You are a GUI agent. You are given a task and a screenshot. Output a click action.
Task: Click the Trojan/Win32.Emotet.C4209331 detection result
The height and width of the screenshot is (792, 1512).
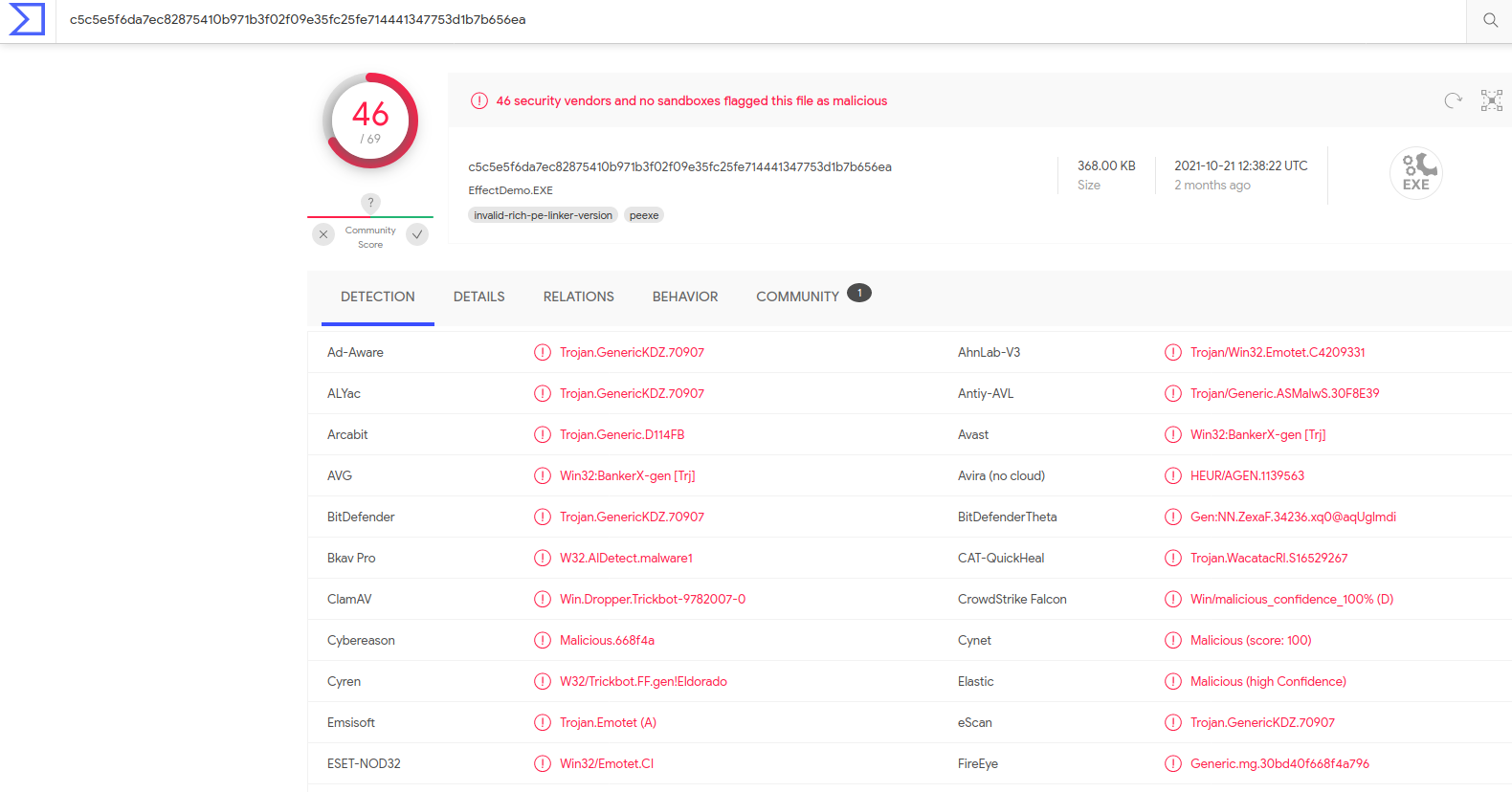click(1277, 352)
